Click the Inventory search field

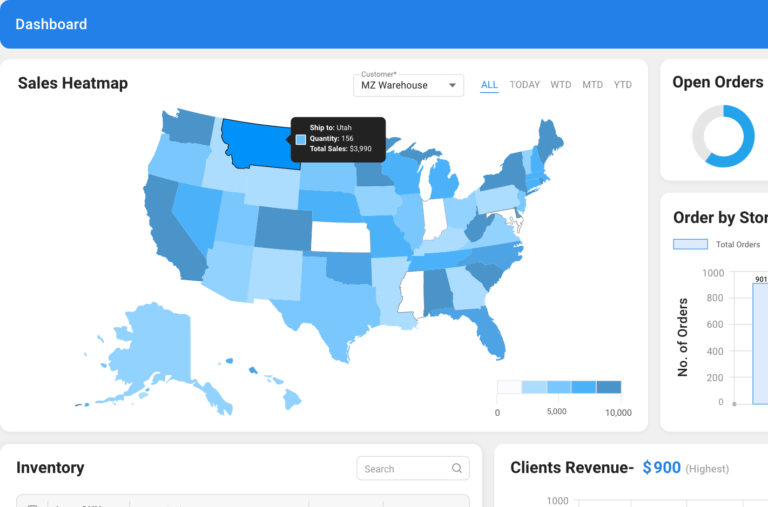tap(412, 468)
